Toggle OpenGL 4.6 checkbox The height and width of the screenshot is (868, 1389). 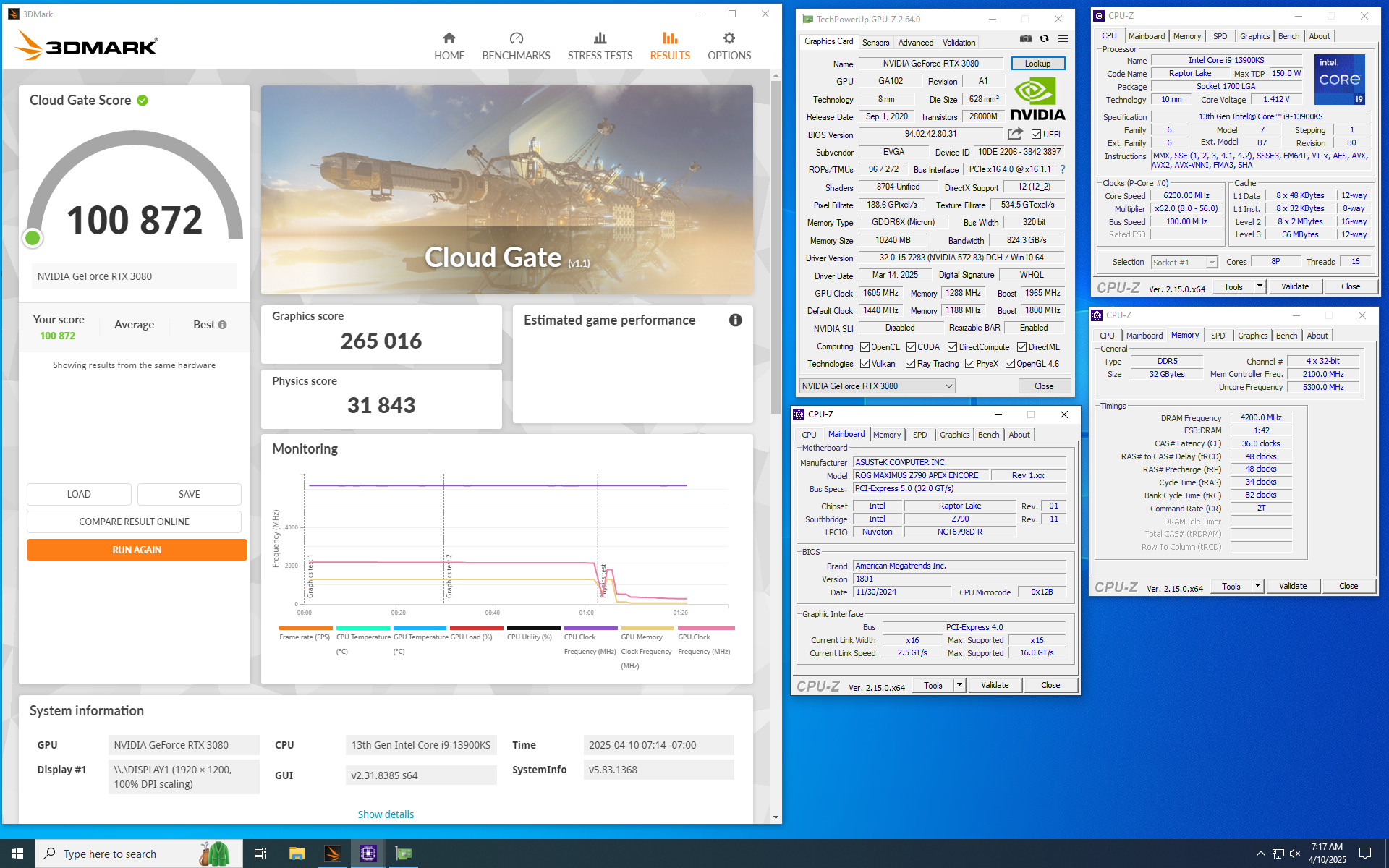[x=1010, y=364]
